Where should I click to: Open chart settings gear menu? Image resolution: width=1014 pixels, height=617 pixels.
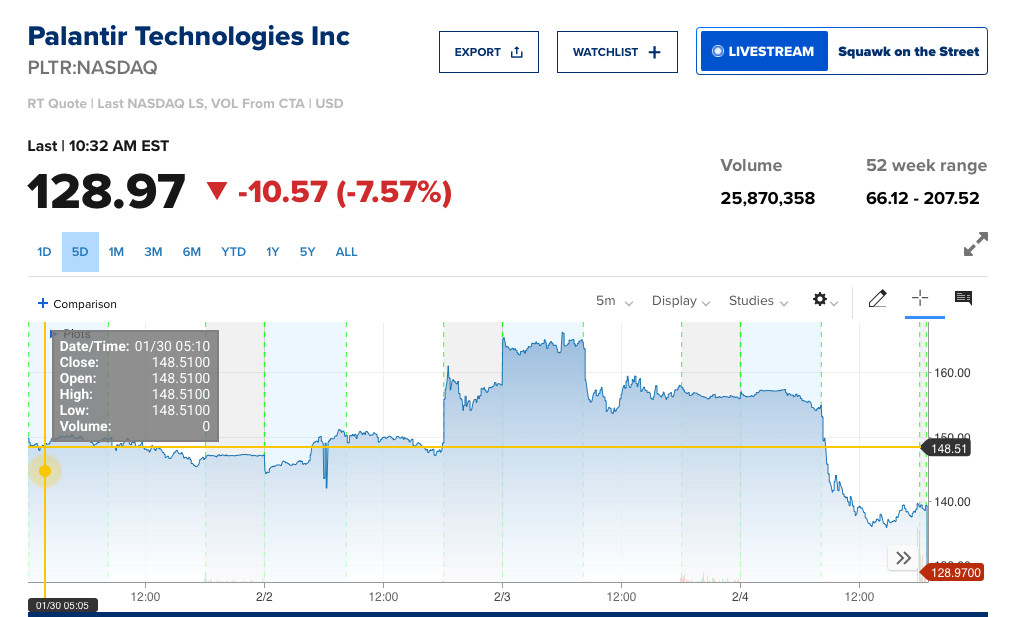(824, 300)
